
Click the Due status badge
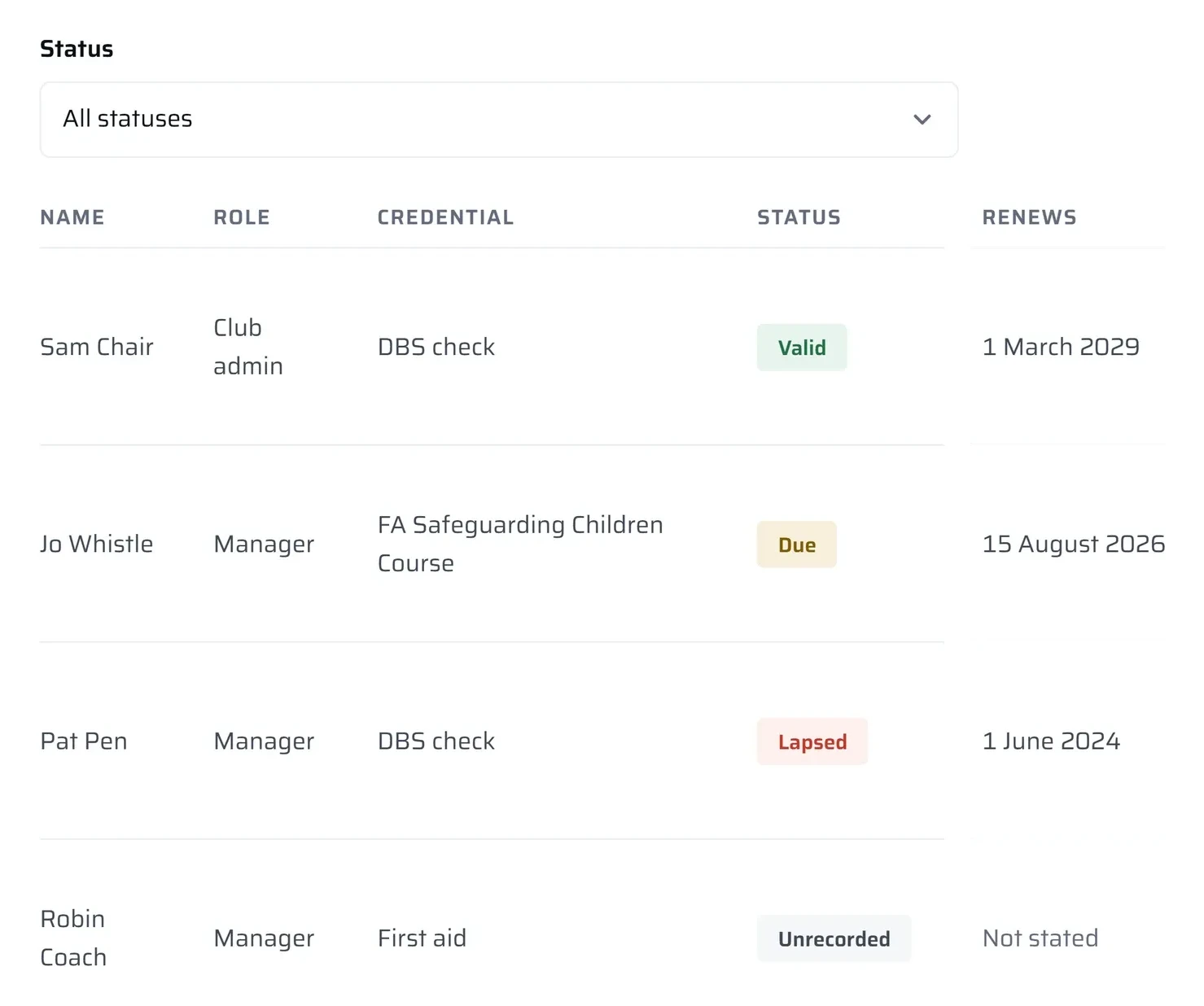(x=797, y=545)
